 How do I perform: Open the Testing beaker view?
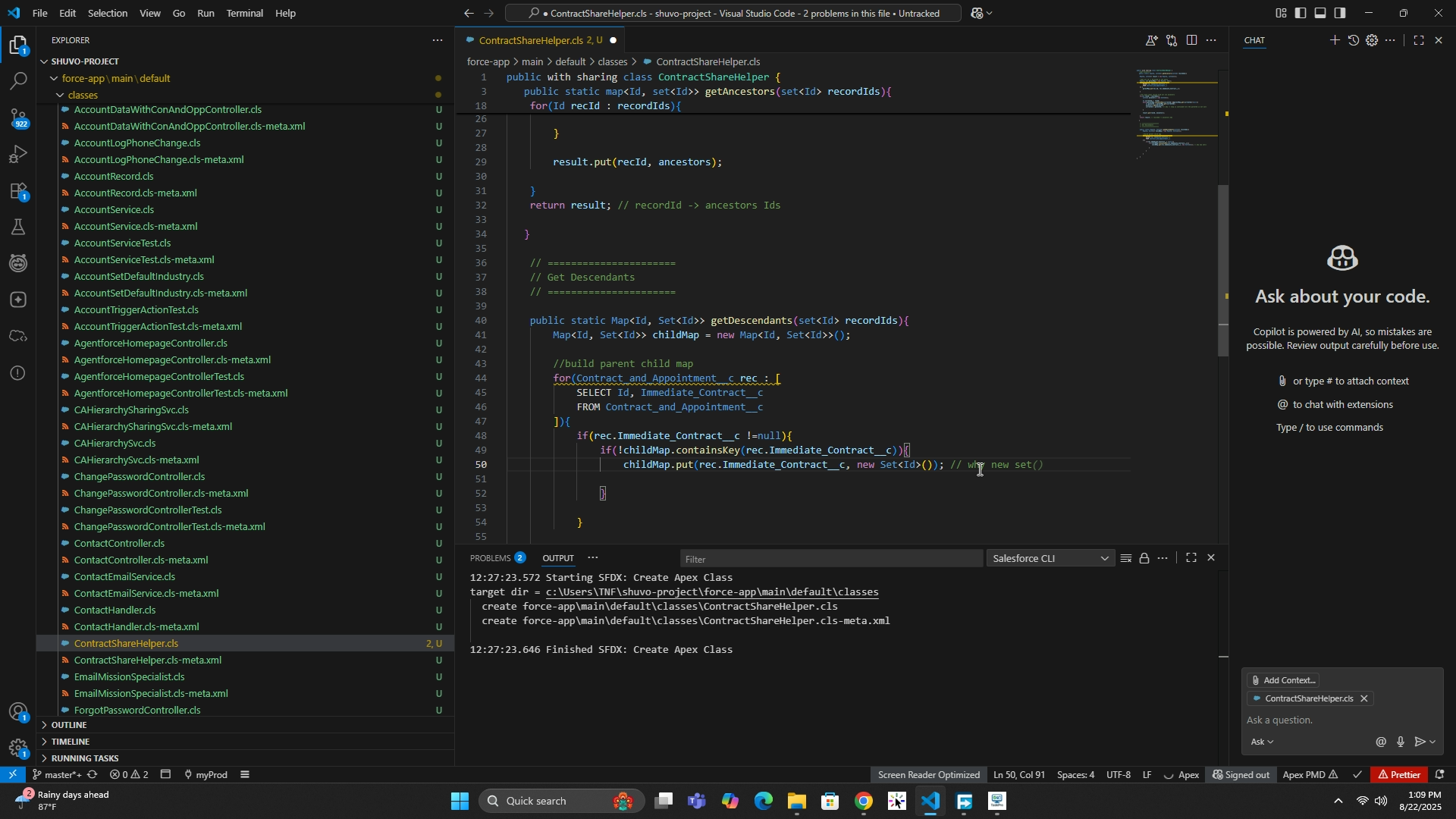point(18,227)
